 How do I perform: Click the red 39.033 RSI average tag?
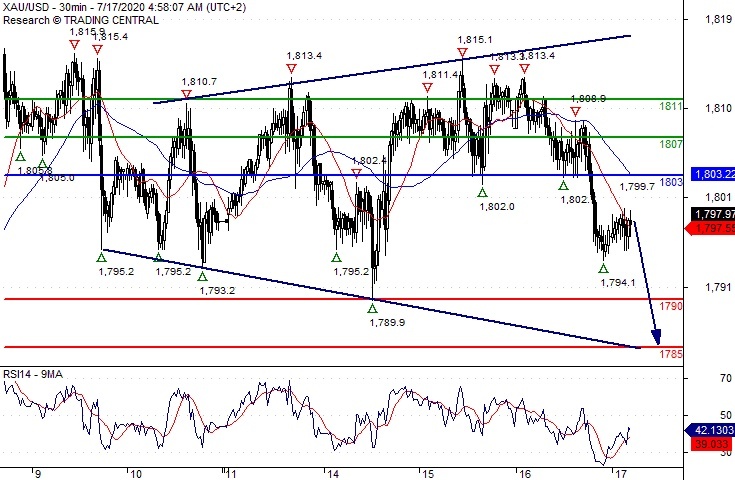pyautogui.click(x=712, y=444)
